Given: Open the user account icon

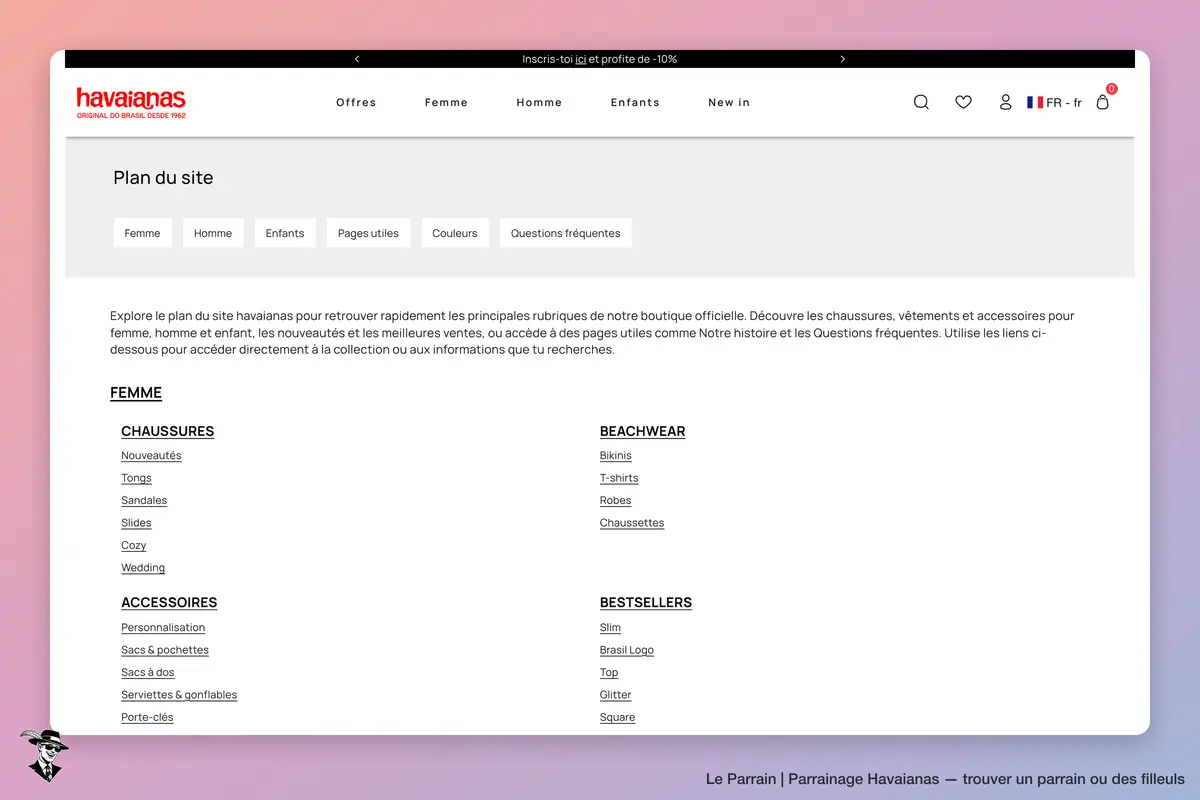Looking at the screenshot, I should click(x=1006, y=102).
